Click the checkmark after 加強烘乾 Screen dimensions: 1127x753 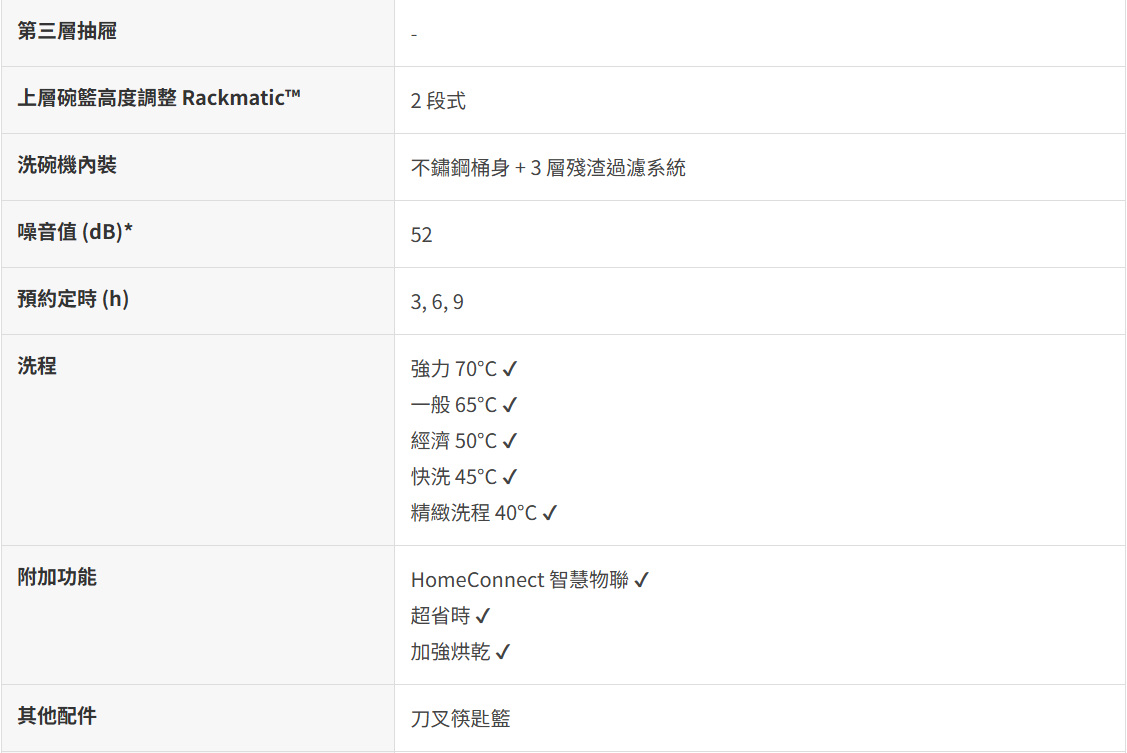click(x=503, y=652)
